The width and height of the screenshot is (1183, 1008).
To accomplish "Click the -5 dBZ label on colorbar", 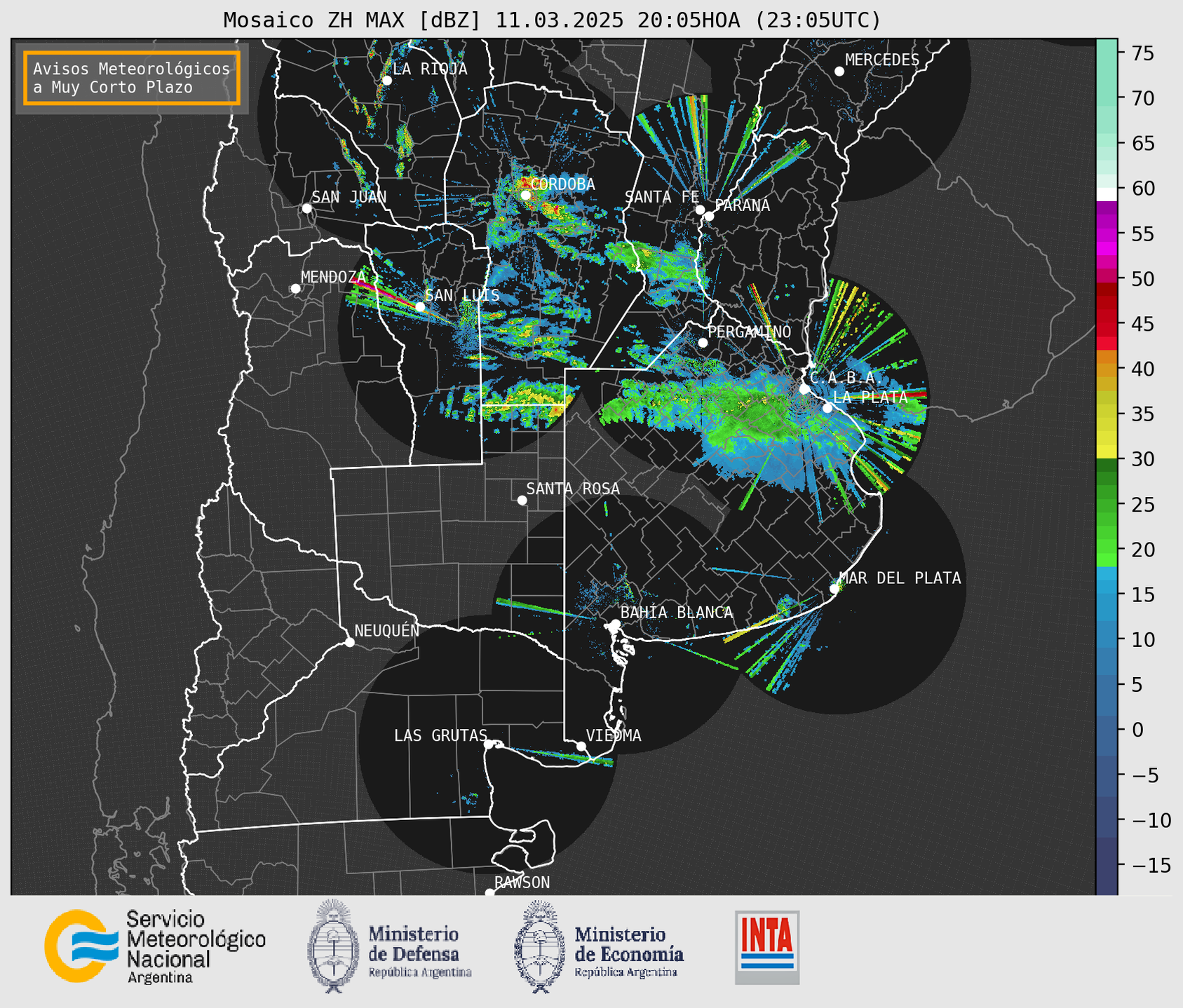I will pyautogui.click(x=1147, y=775).
